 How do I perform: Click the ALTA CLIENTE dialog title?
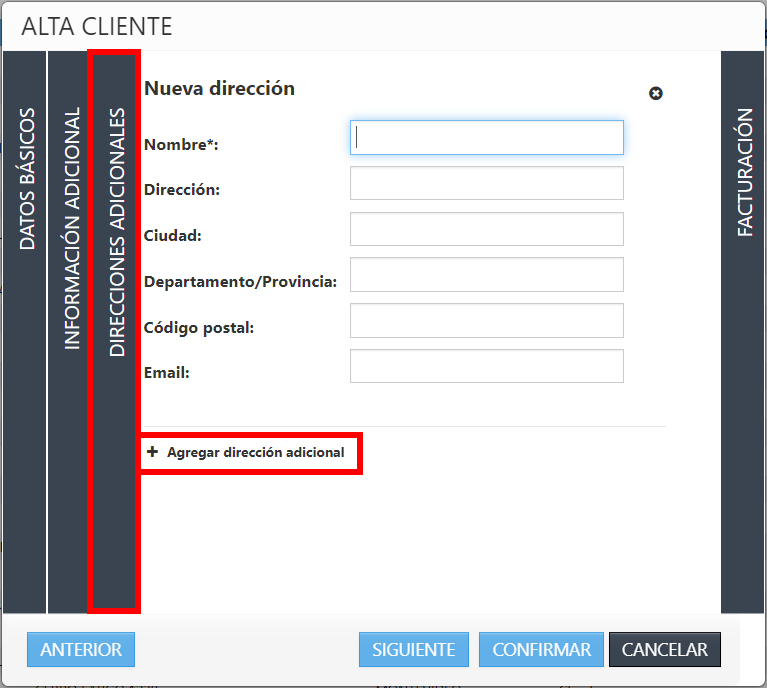click(x=97, y=27)
